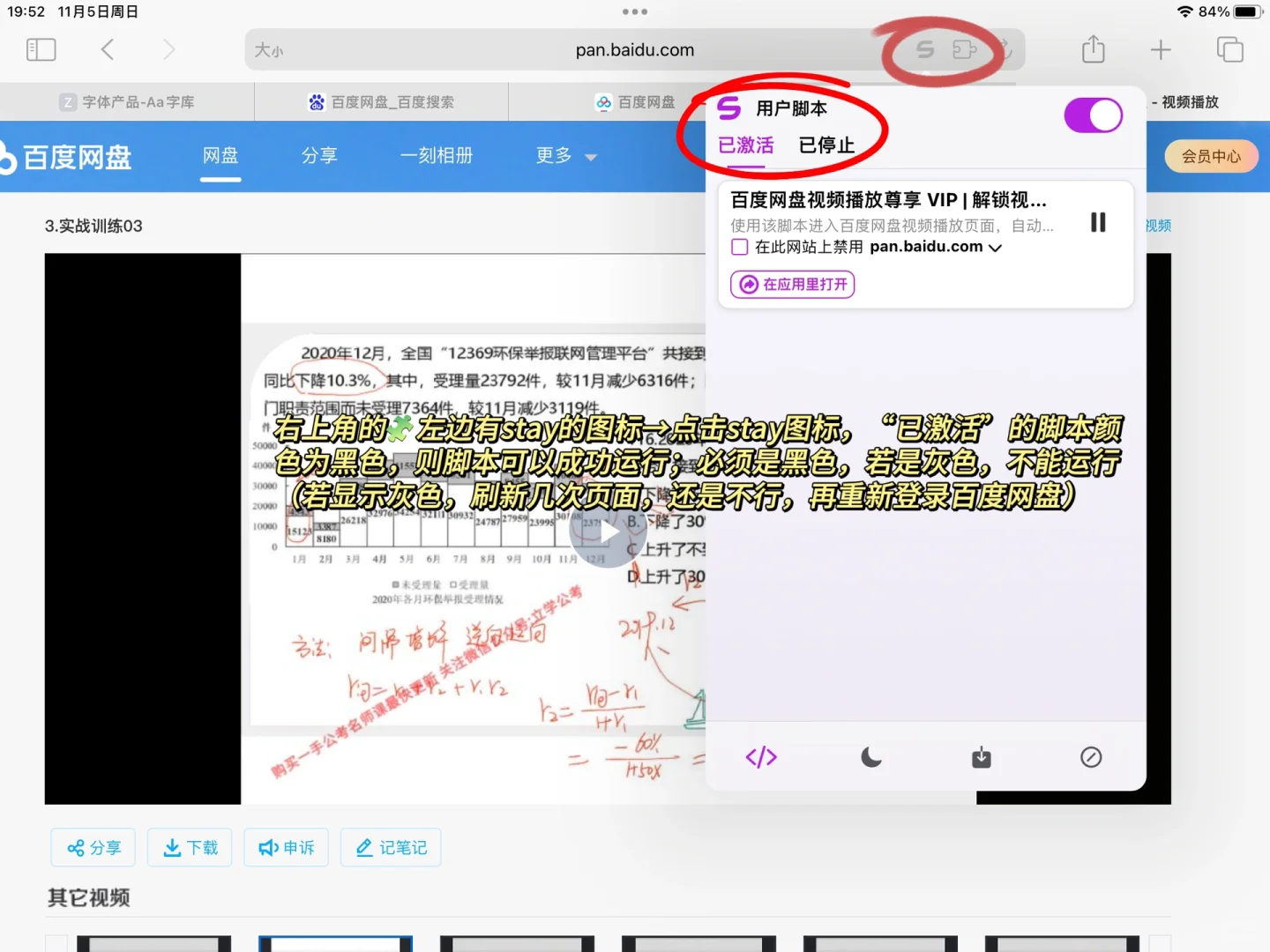
Task: Click the disable icon in Stay panel bottom bar
Action: 1091,756
